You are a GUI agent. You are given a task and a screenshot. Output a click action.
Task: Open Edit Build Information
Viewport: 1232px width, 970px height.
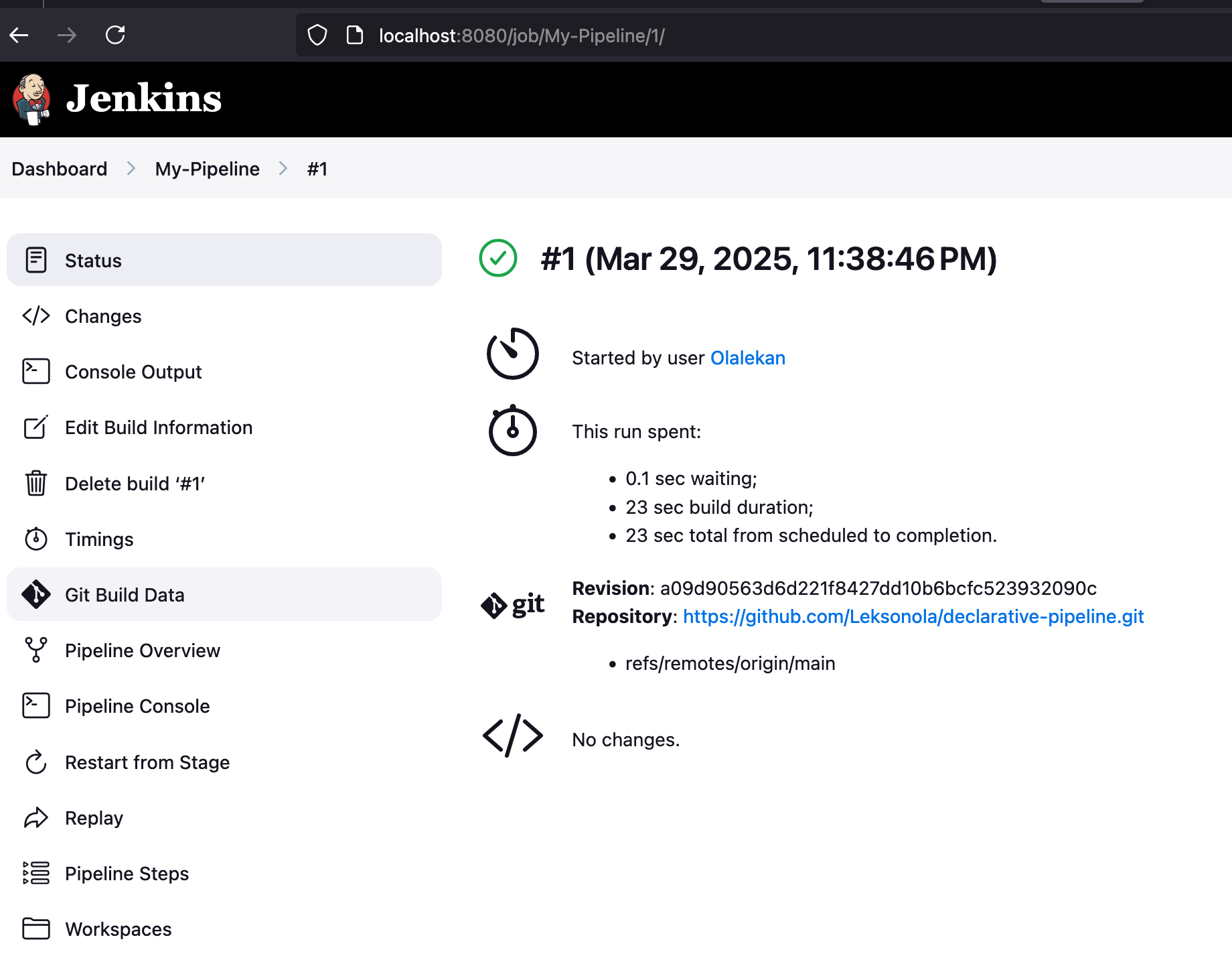tap(224, 427)
